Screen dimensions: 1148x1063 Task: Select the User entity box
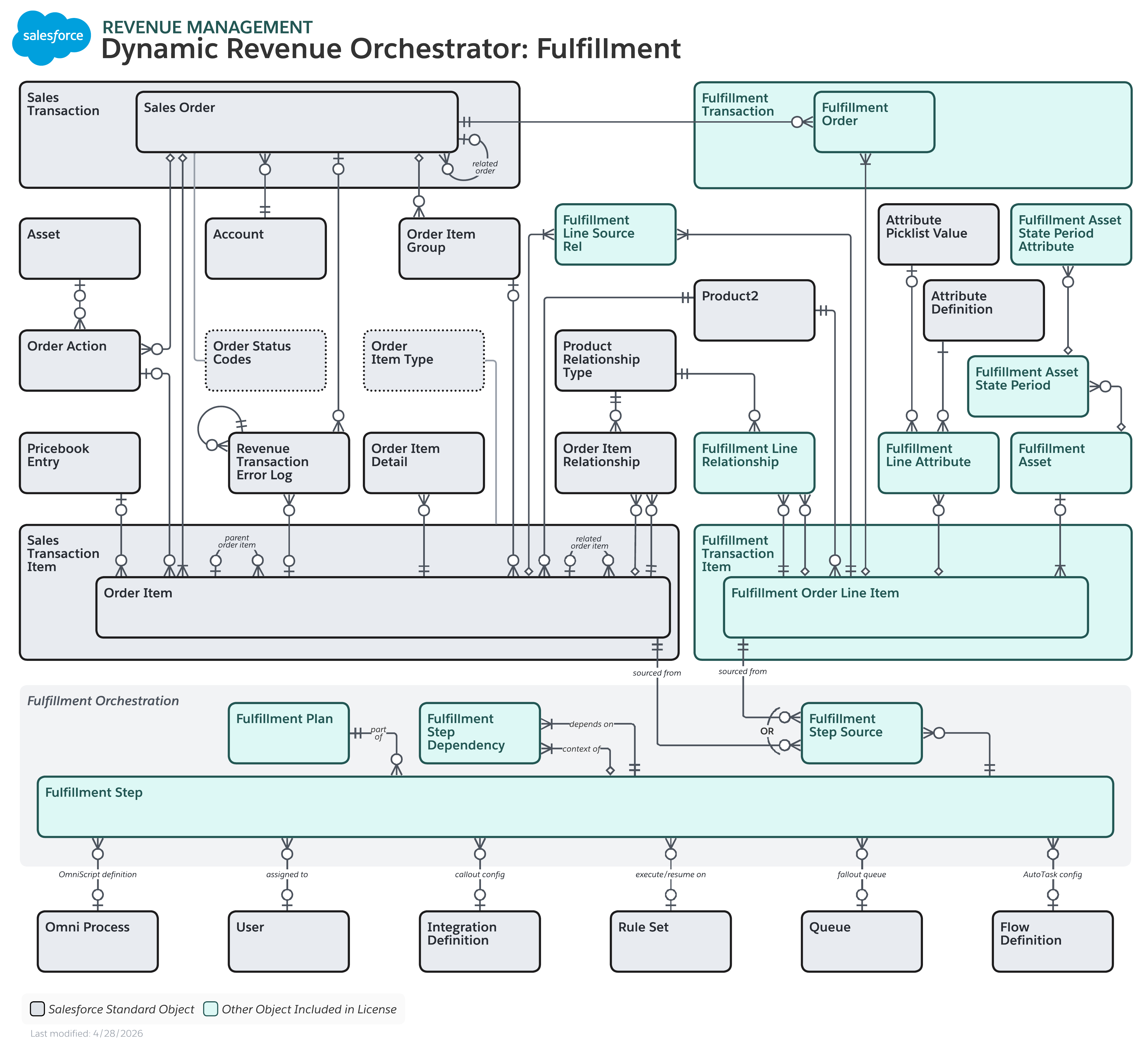(x=289, y=941)
